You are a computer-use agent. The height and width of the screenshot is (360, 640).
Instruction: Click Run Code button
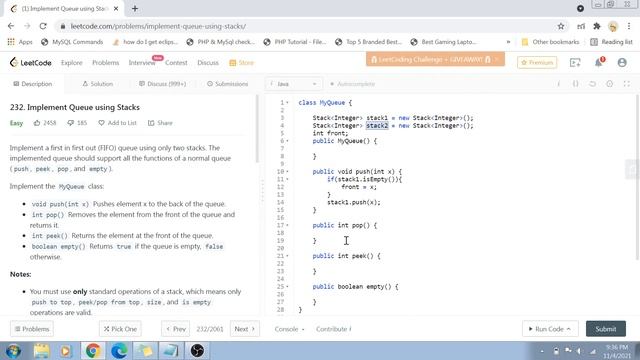550,329
